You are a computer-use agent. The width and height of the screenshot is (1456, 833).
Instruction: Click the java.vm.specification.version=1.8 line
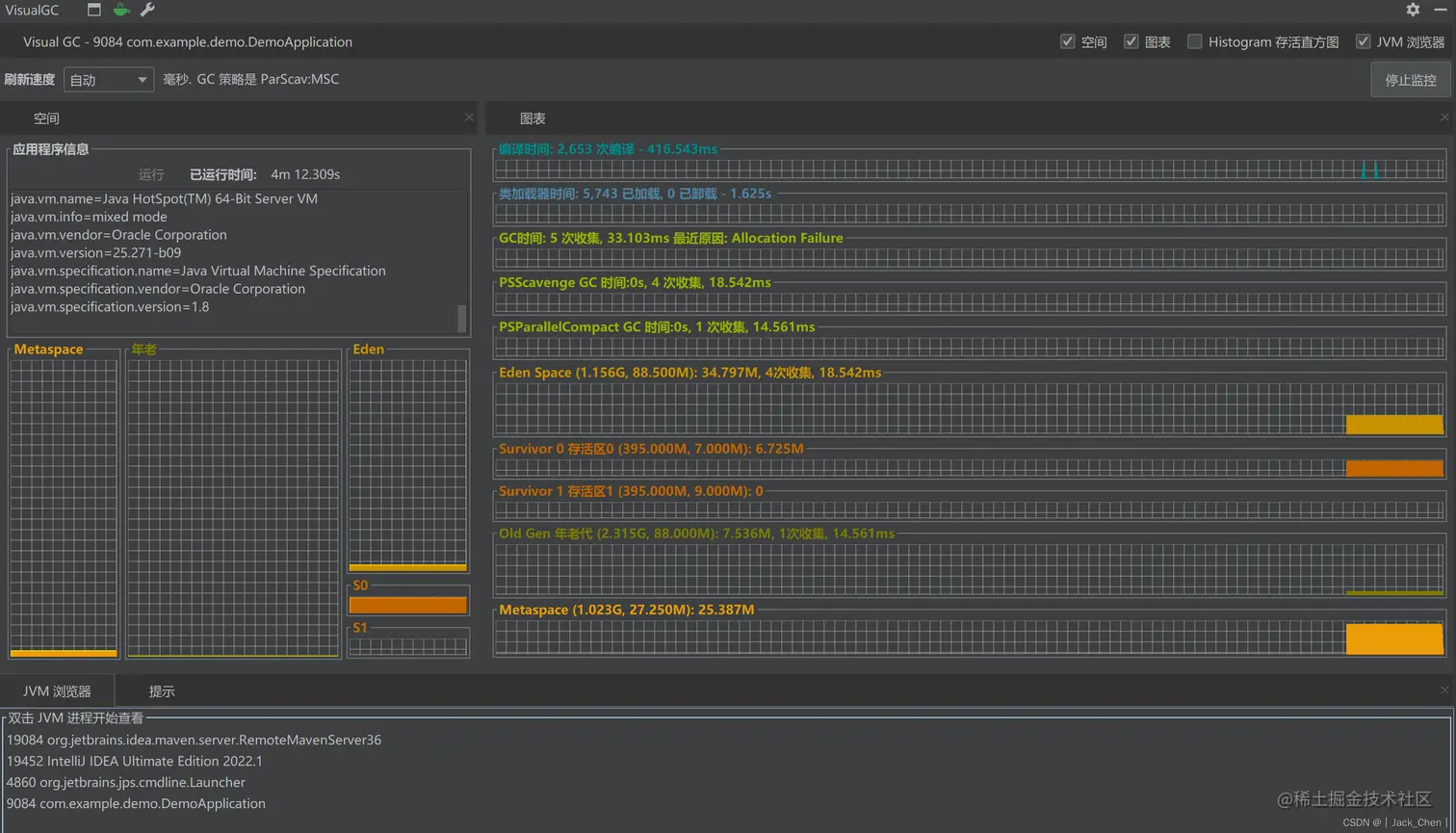(110, 307)
